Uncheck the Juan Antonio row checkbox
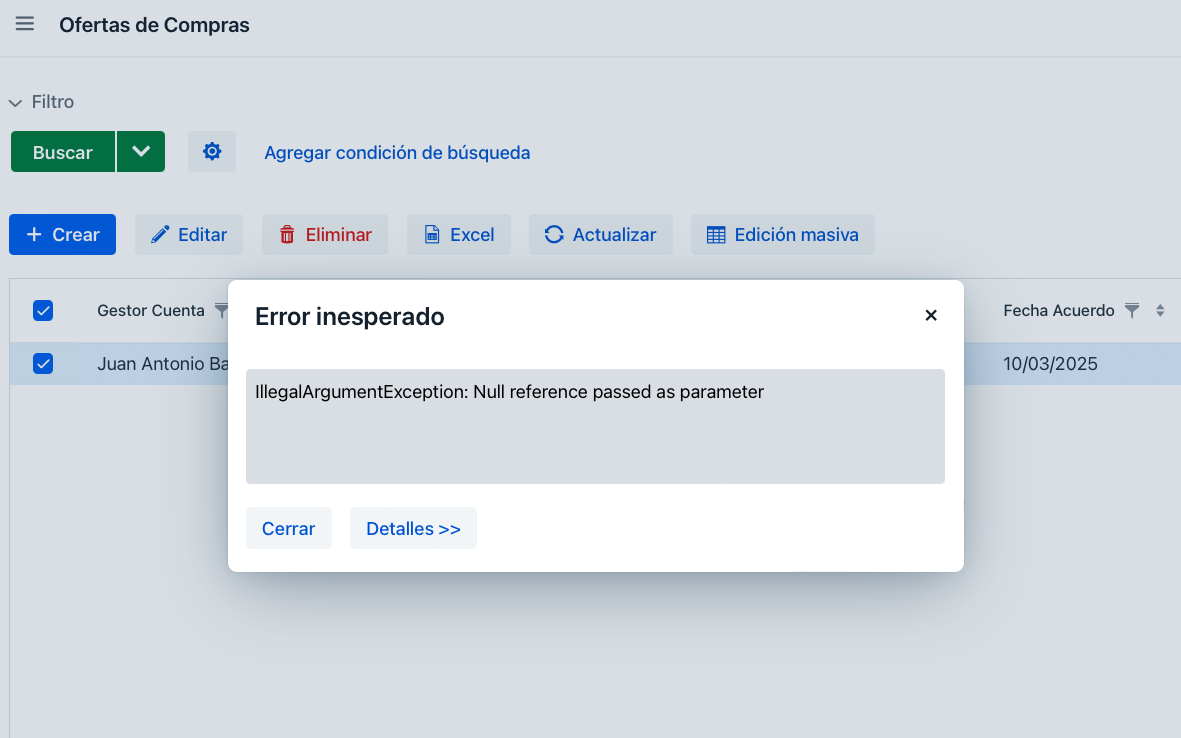The width and height of the screenshot is (1181, 738). pos(43,364)
